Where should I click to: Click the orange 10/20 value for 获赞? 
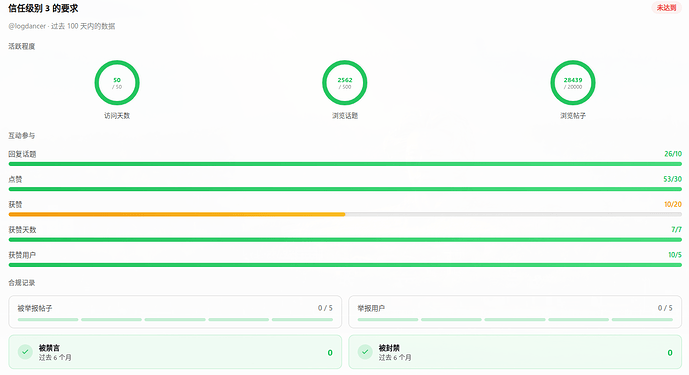click(x=673, y=204)
